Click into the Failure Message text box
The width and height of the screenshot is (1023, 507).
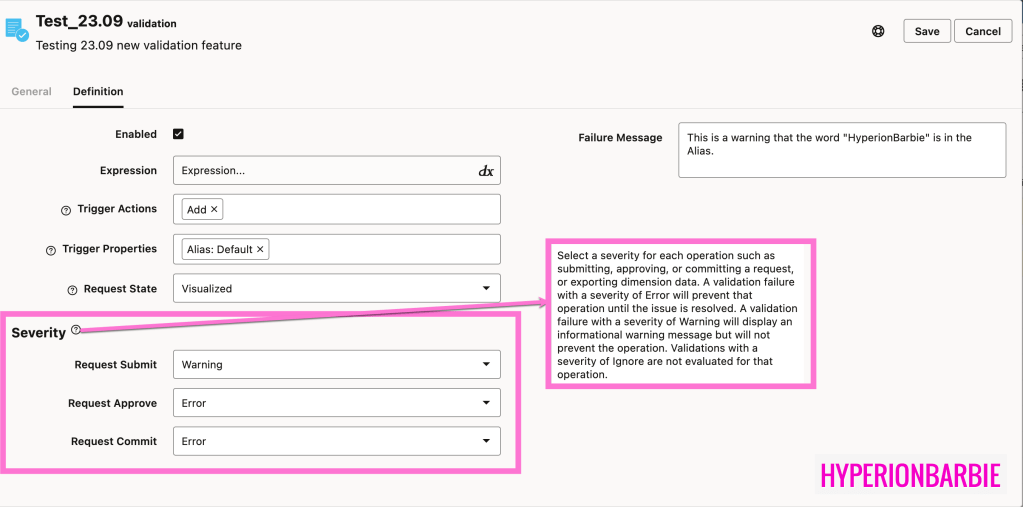click(x=841, y=150)
